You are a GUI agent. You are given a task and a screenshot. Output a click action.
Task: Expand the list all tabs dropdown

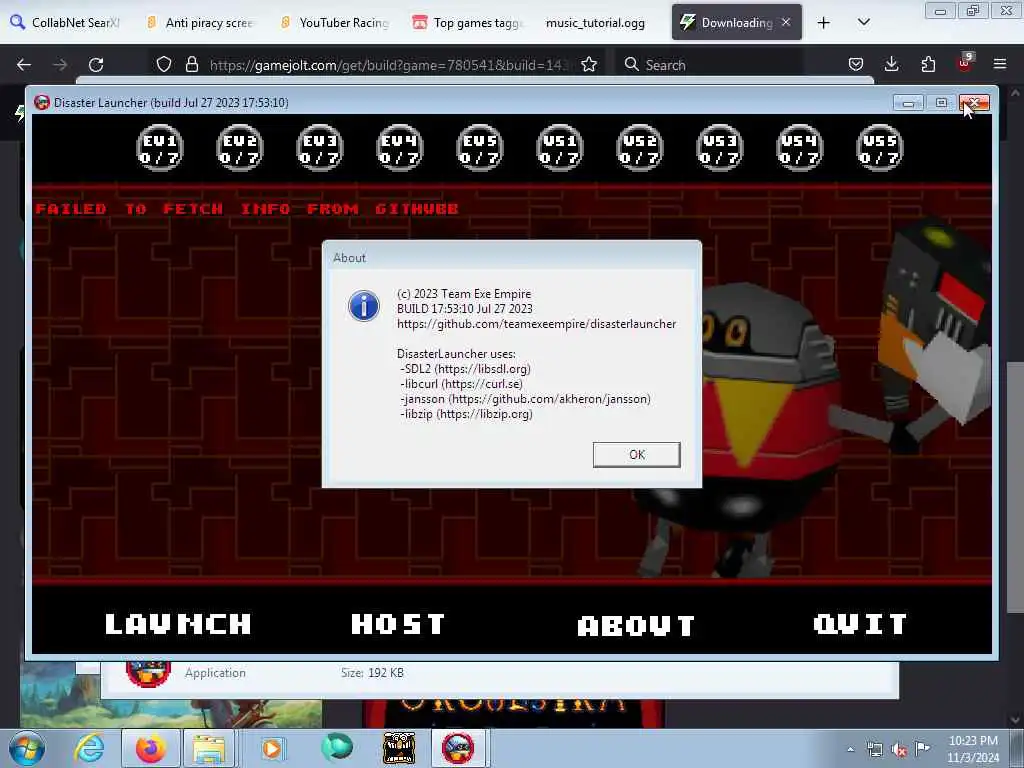click(863, 23)
